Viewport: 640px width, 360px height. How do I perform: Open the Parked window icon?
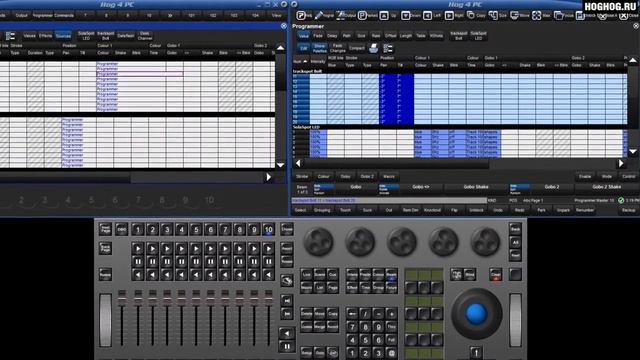(368, 16)
